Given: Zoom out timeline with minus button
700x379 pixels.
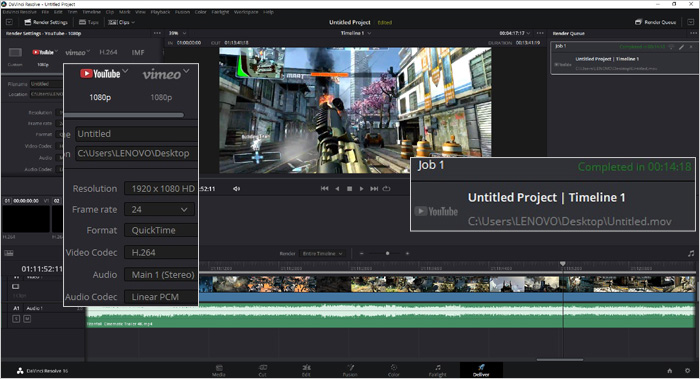Looking at the screenshot, I should click(362, 254).
